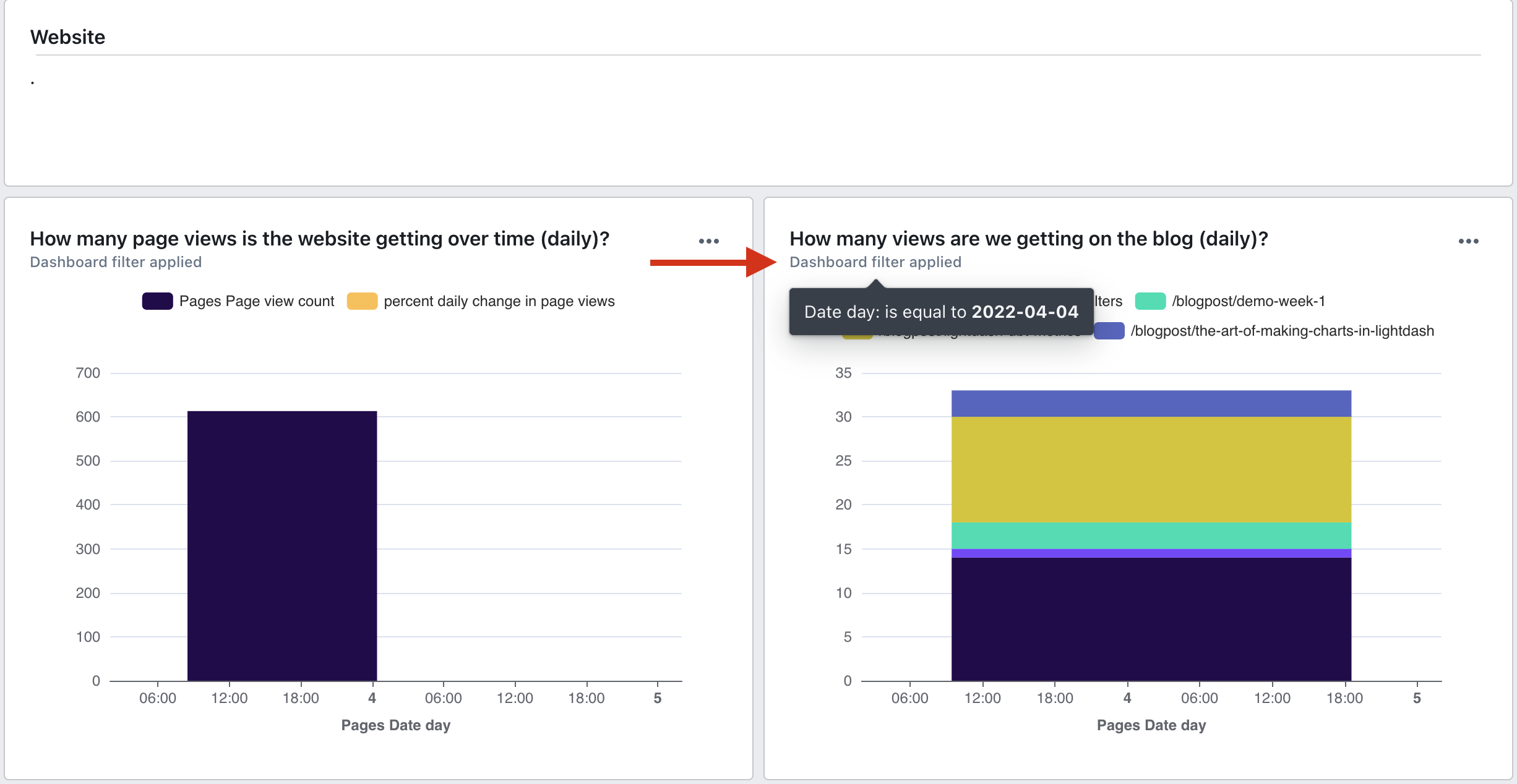
Task: Click Dashboard filter applied under page views chart
Action: point(116,262)
